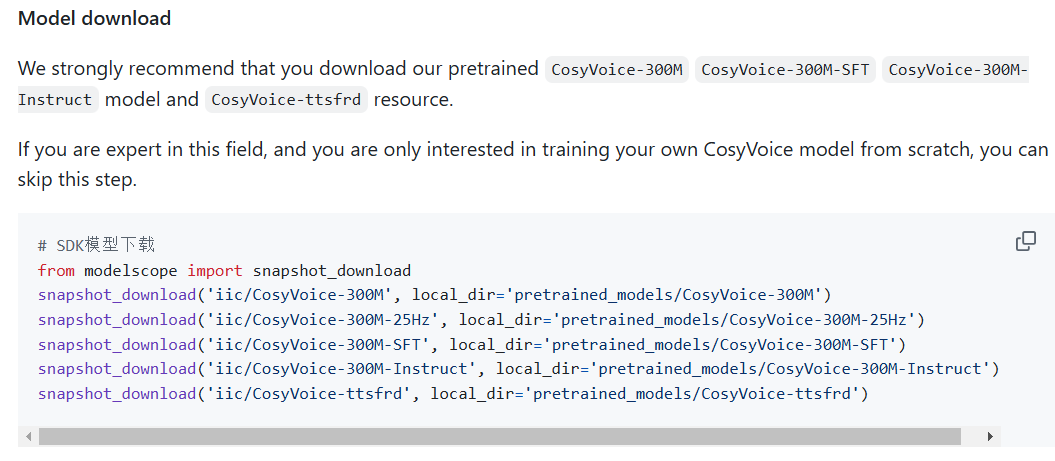Image resolution: width=1055 pixels, height=461 pixels.
Task: Click the "Model download" heading
Action: [94, 18]
